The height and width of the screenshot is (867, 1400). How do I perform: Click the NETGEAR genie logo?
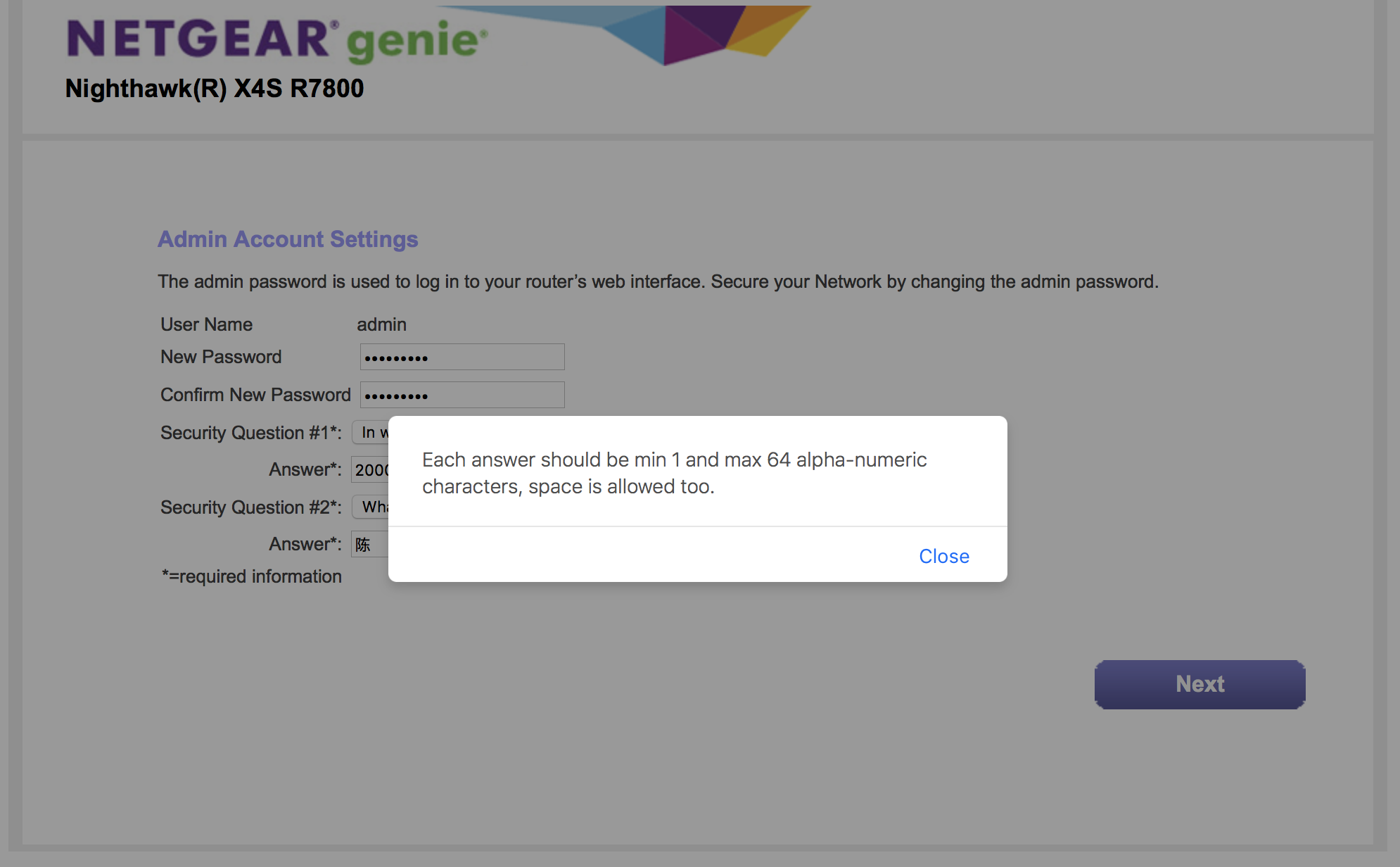pyautogui.click(x=277, y=39)
